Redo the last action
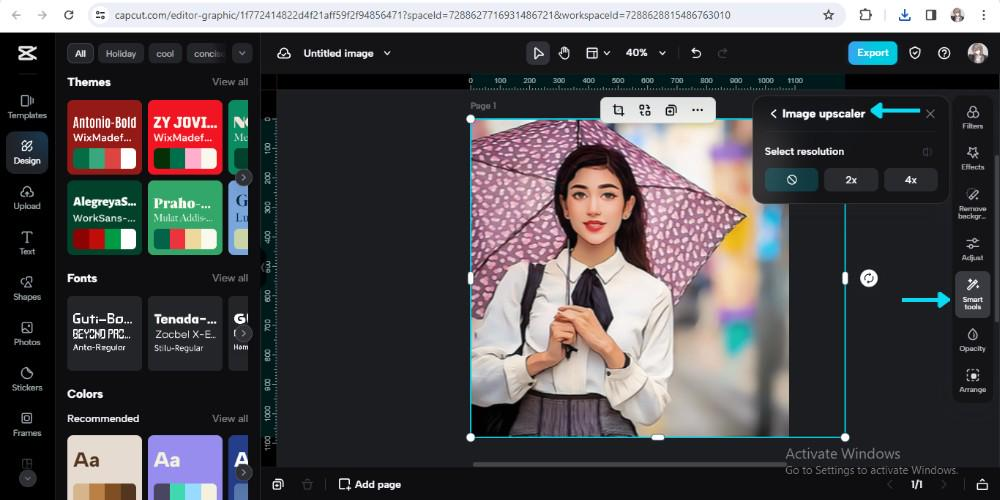Viewport: 1000px width, 500px height. (723, 54)
